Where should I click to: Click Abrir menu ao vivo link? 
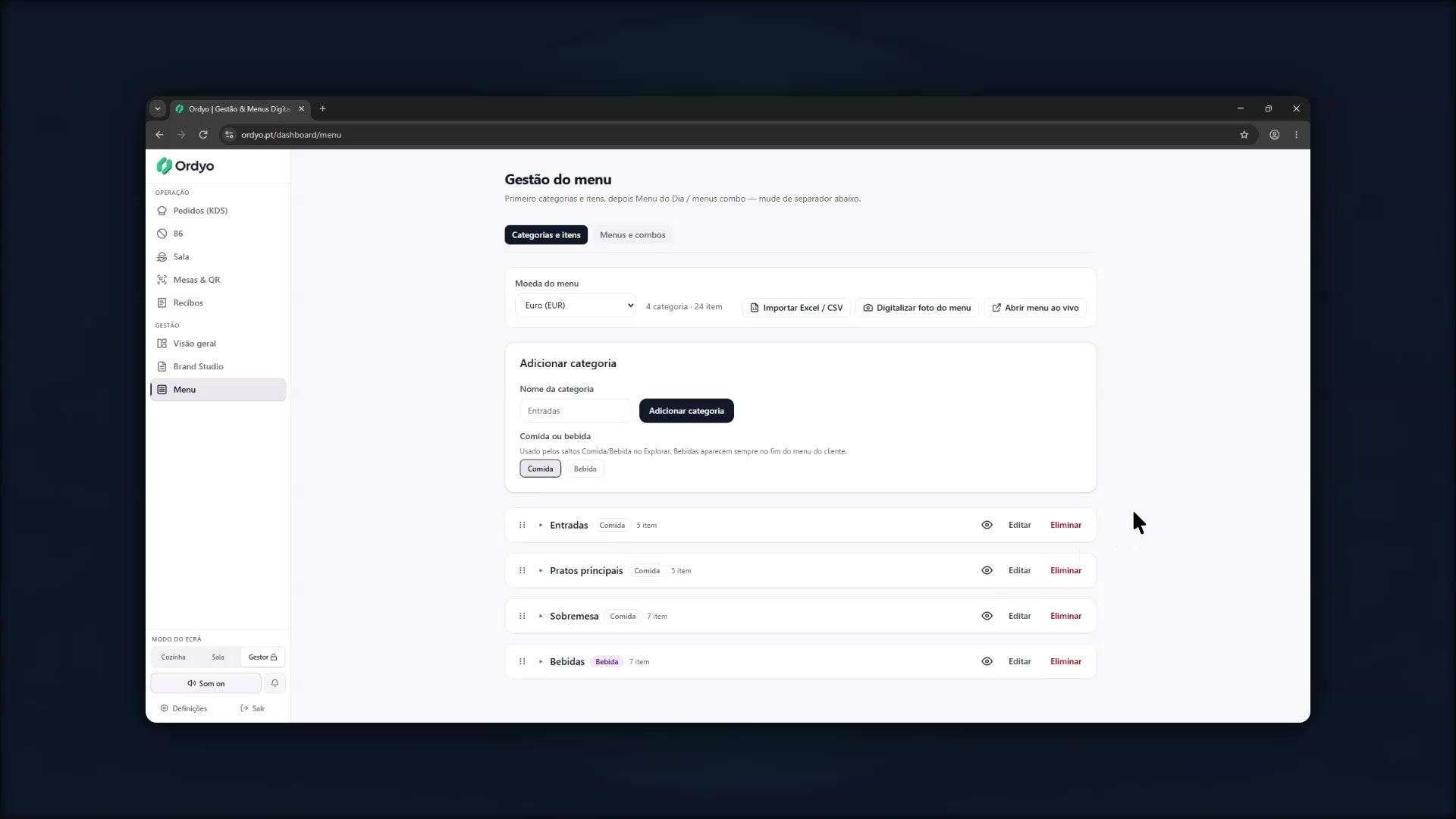coord(1035,308)
